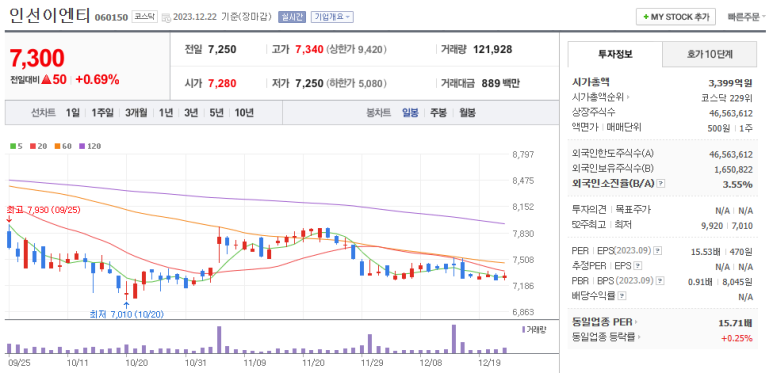The width and height of the screenshot is (773, 373).
Task: Click the 거래량 legend marker in volume chart
Action: click(524, 329)
